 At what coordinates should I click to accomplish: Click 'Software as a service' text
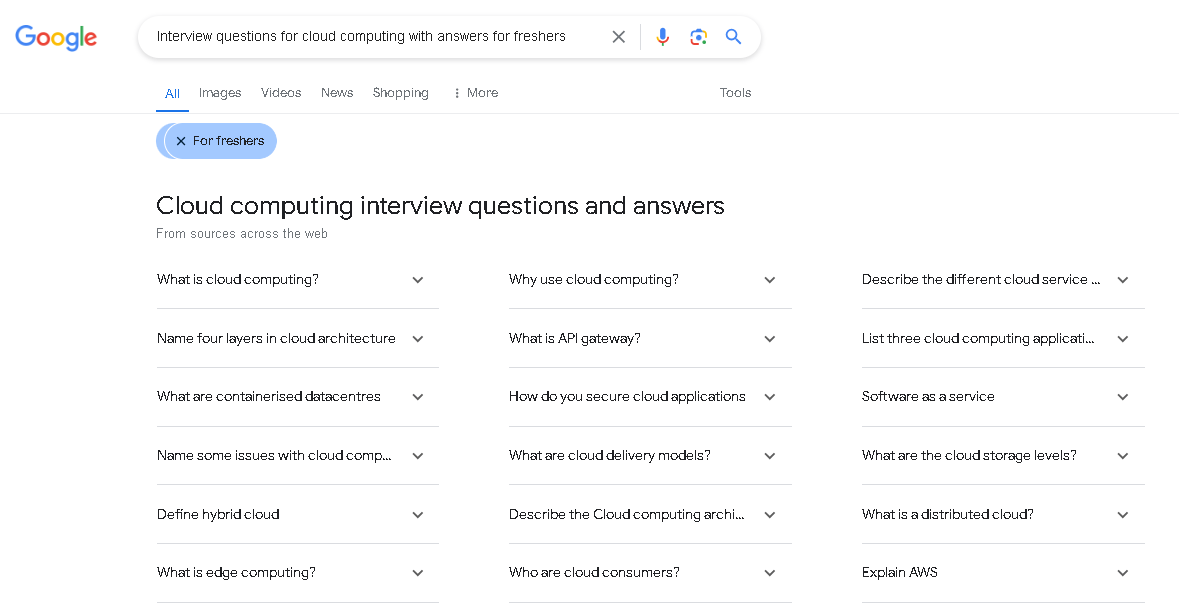pyautogui.click(x=928, y=396)
